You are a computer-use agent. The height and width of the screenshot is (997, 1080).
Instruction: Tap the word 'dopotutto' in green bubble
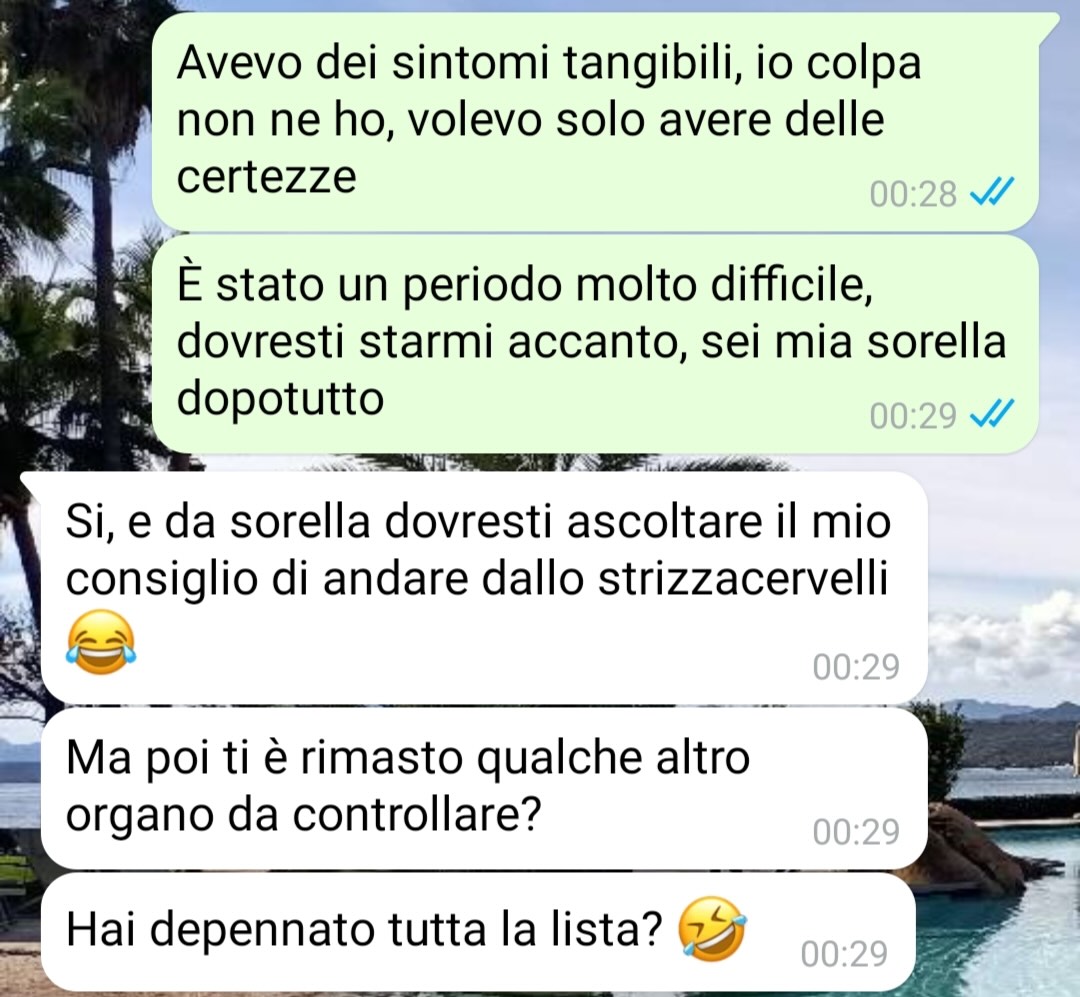pyautogui.click(x=280, y=399)
